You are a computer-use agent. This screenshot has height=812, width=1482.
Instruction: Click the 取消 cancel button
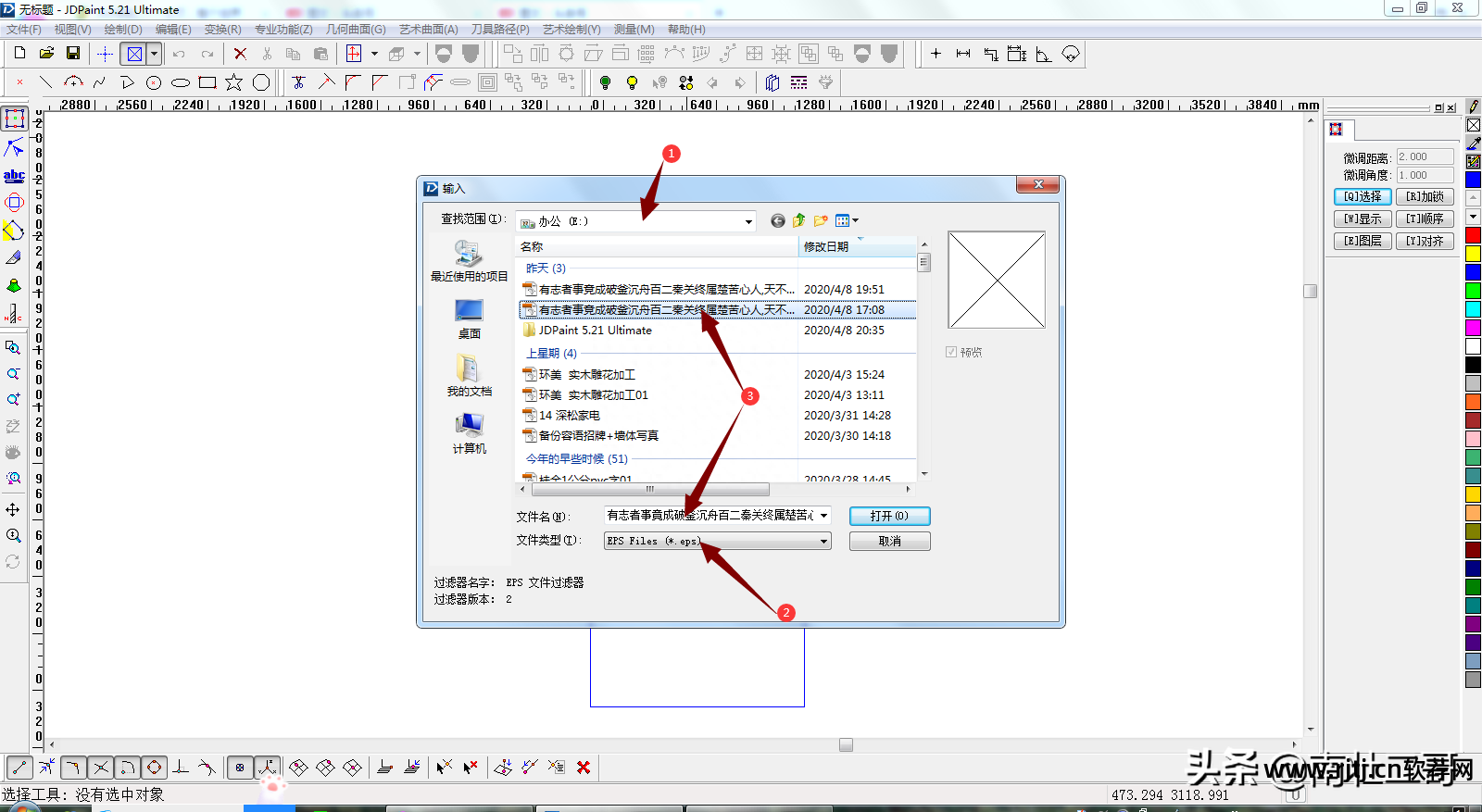coord(889,541)
